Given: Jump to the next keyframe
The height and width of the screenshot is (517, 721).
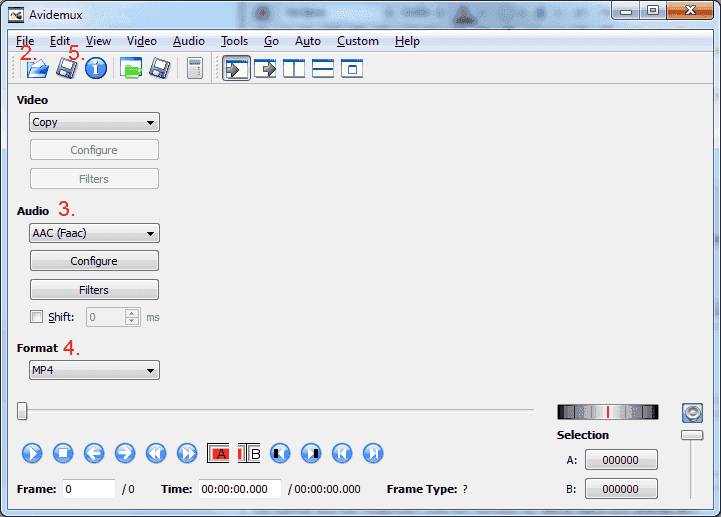Looking at the screenshot, I should click(x=187, y=453).
